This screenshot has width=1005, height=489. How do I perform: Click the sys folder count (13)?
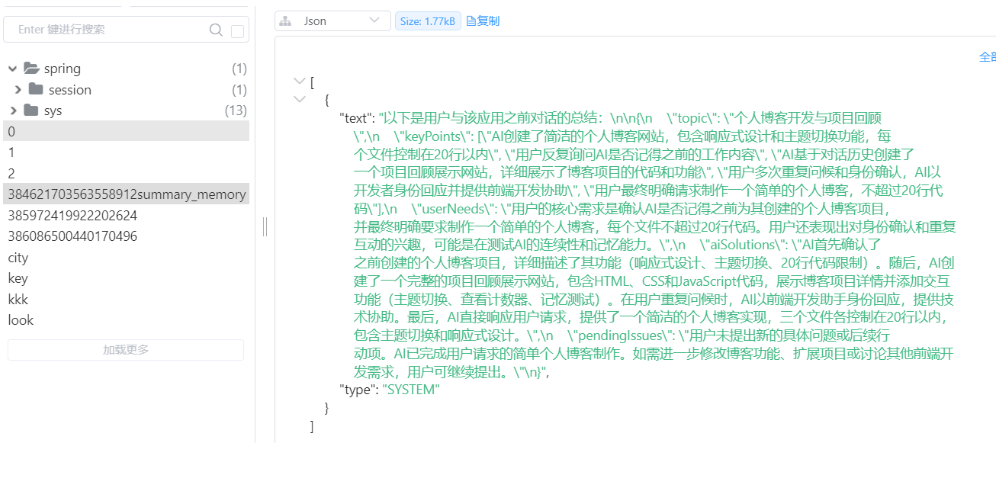pyautogui.click(x=235, y=110)
